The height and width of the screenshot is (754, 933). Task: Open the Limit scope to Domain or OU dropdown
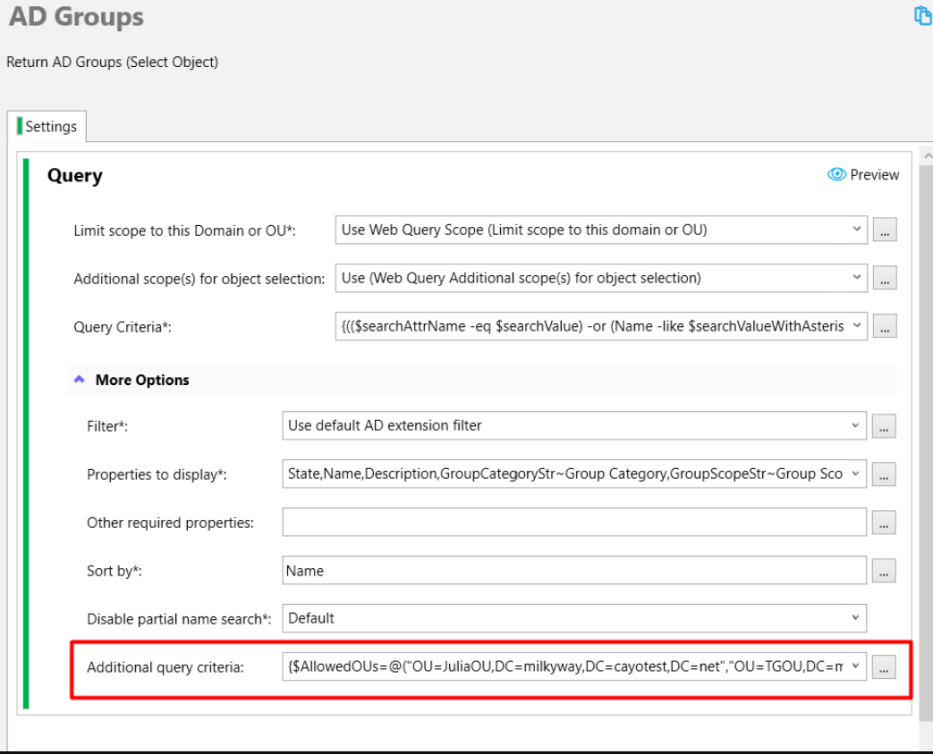click(x=601, y=230)
